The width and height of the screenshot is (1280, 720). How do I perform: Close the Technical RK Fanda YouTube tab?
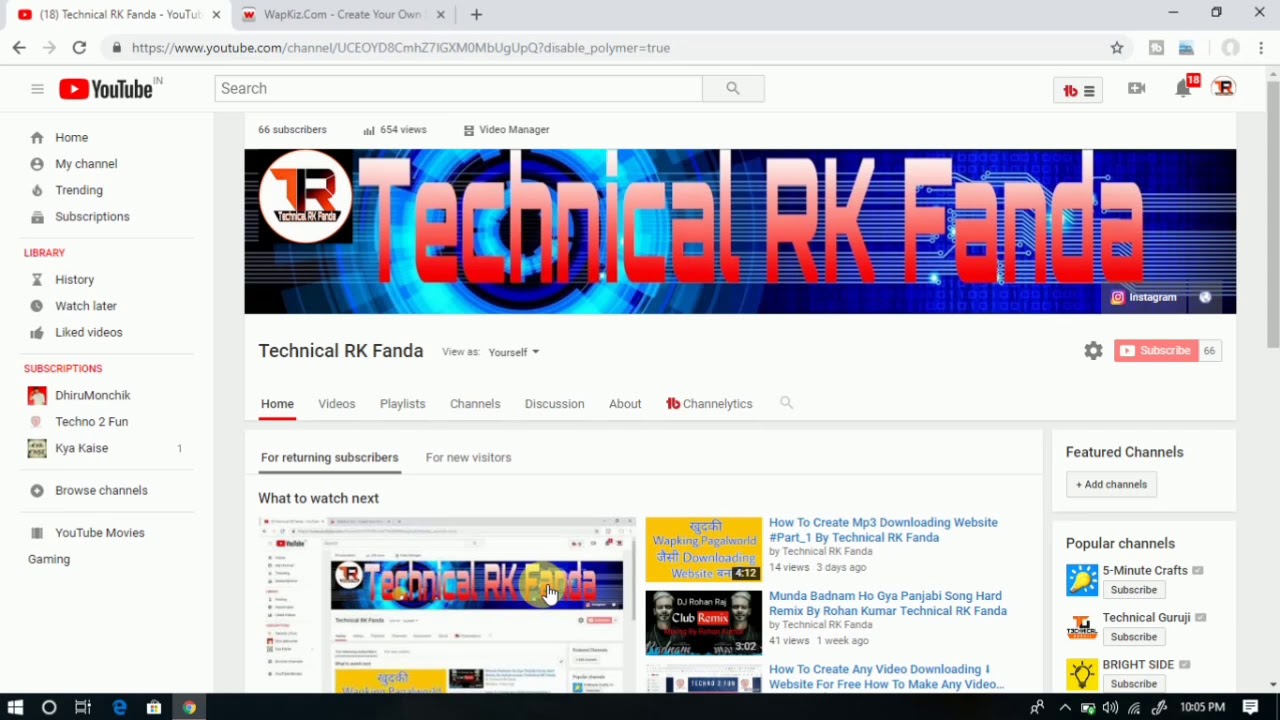[x=216, y=15]
